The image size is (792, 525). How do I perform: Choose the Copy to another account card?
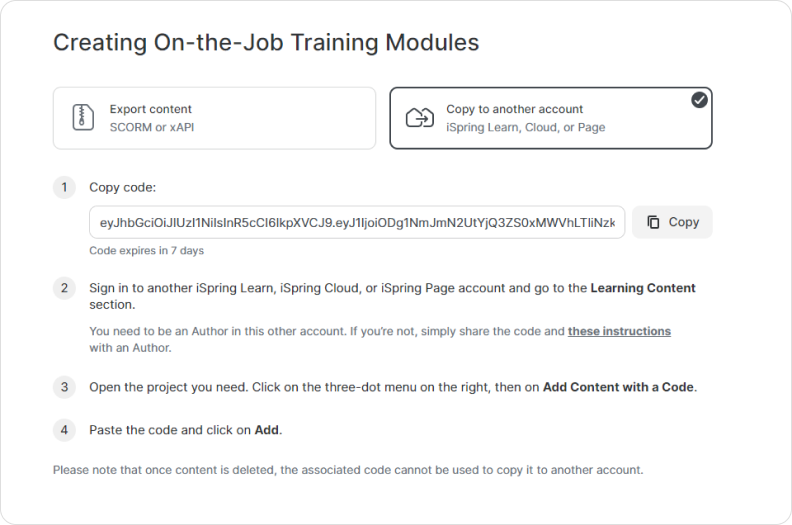(551, 118)
